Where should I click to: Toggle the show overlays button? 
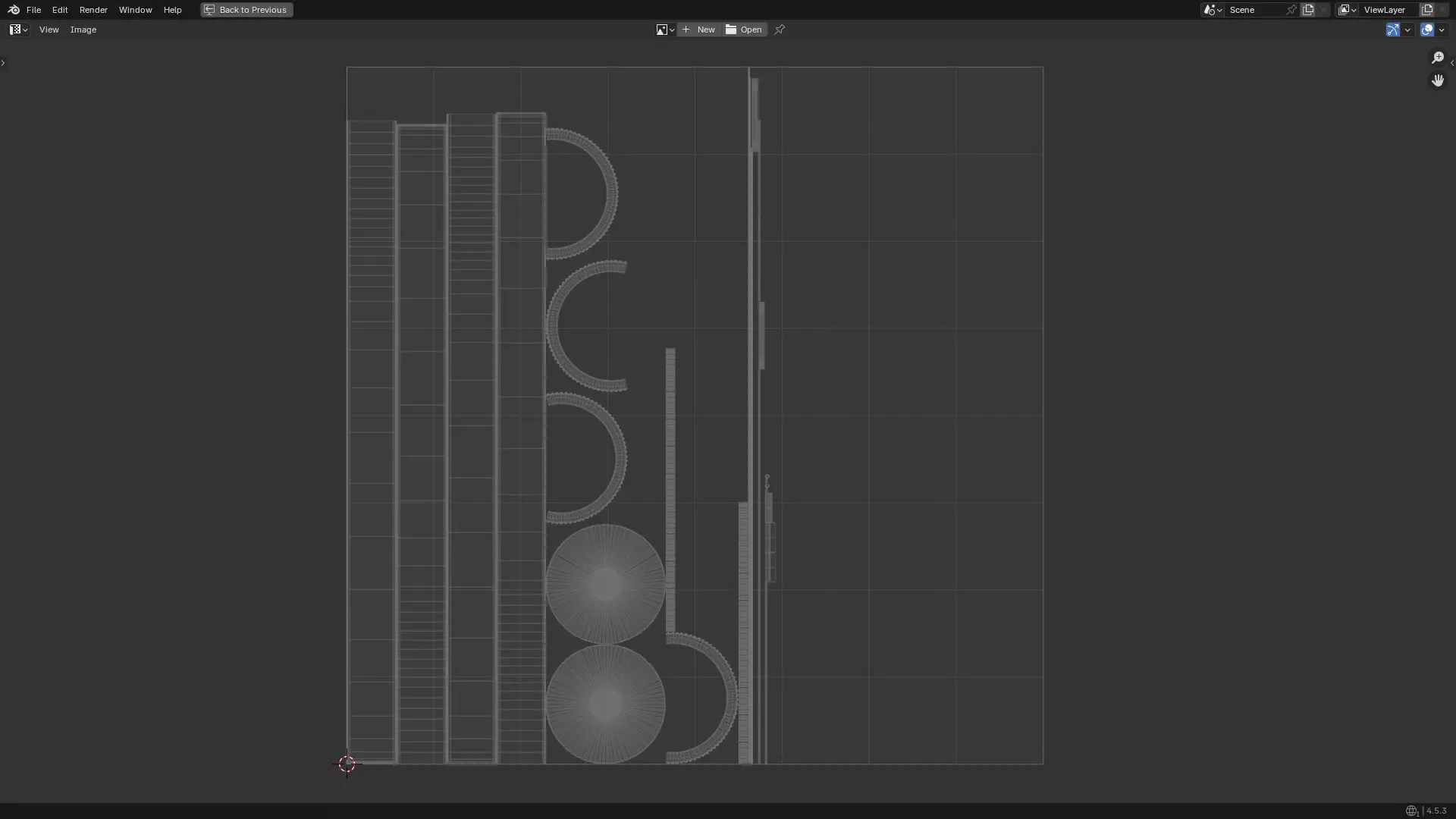pyautogui.click(x=1427, y=30)
